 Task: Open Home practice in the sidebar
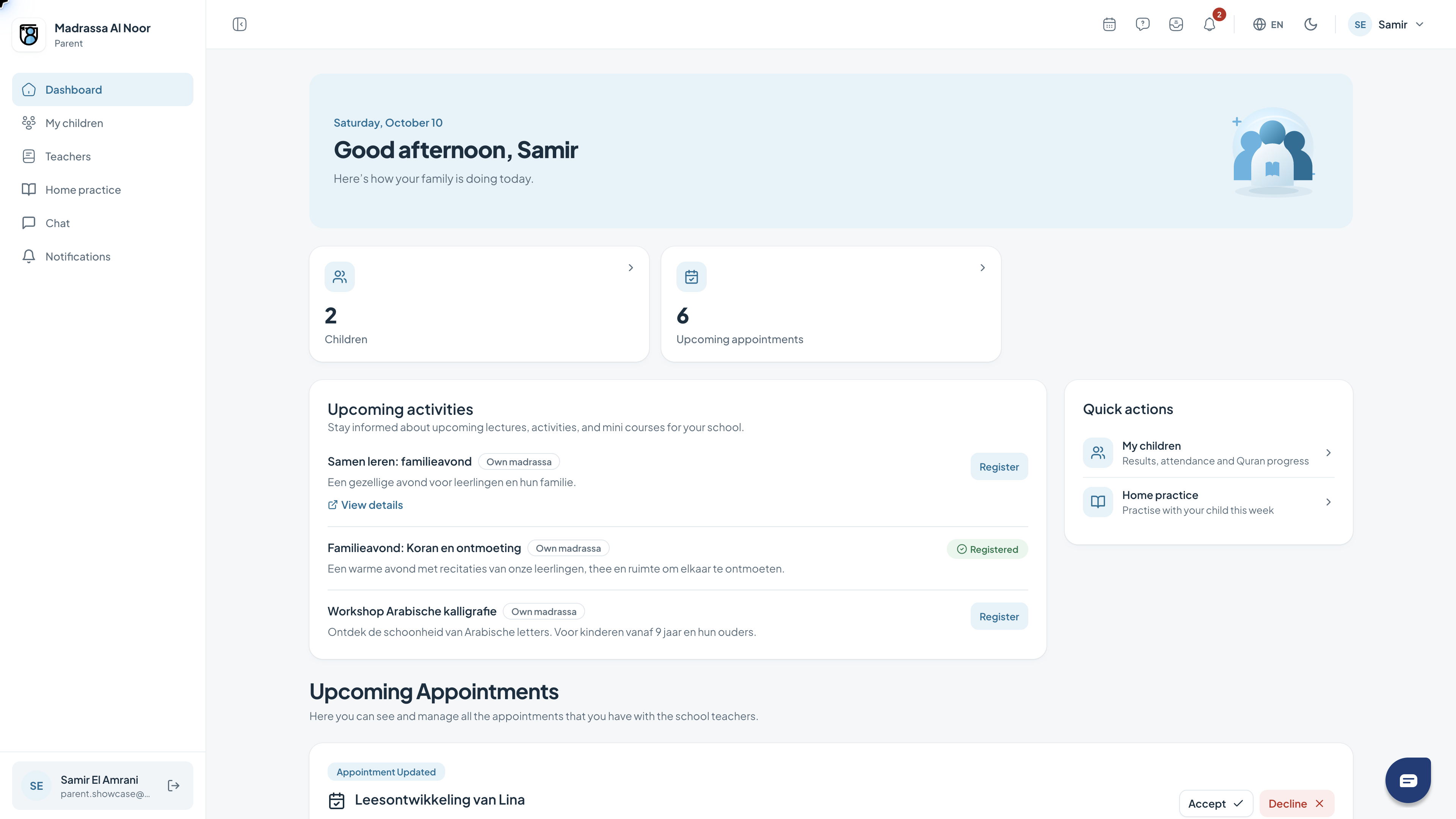[102, 189]
